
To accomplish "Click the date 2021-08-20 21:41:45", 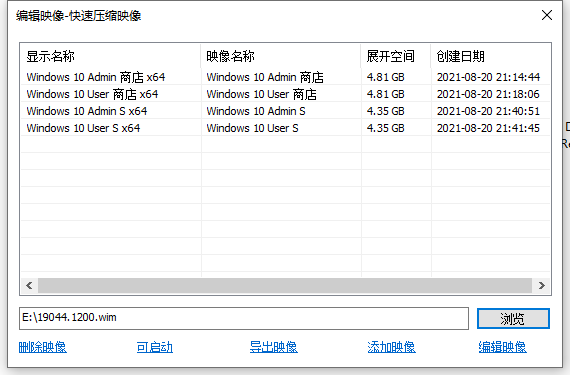I will tap(488, 128).
